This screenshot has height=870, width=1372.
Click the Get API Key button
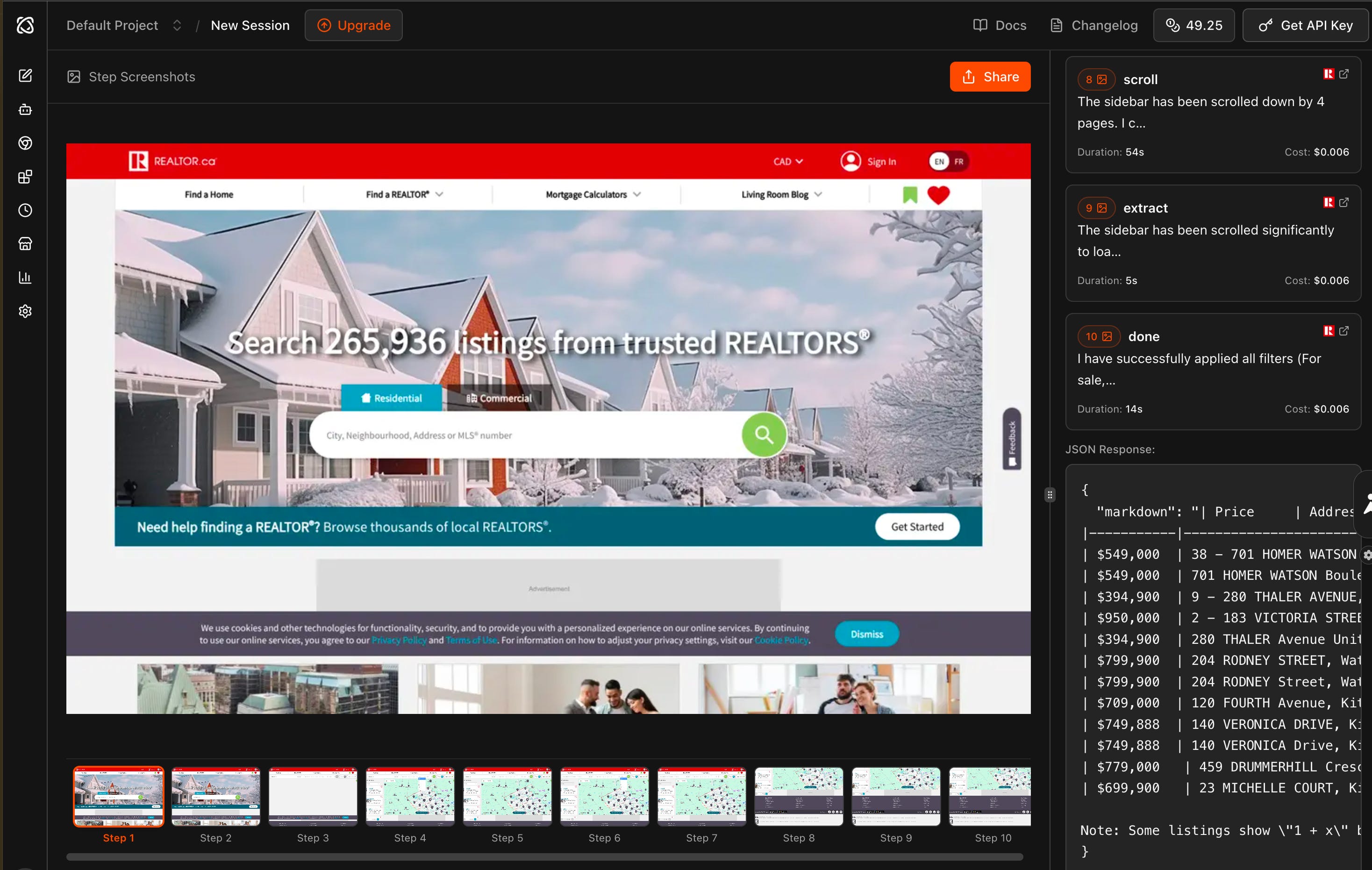coord(1306,26)
